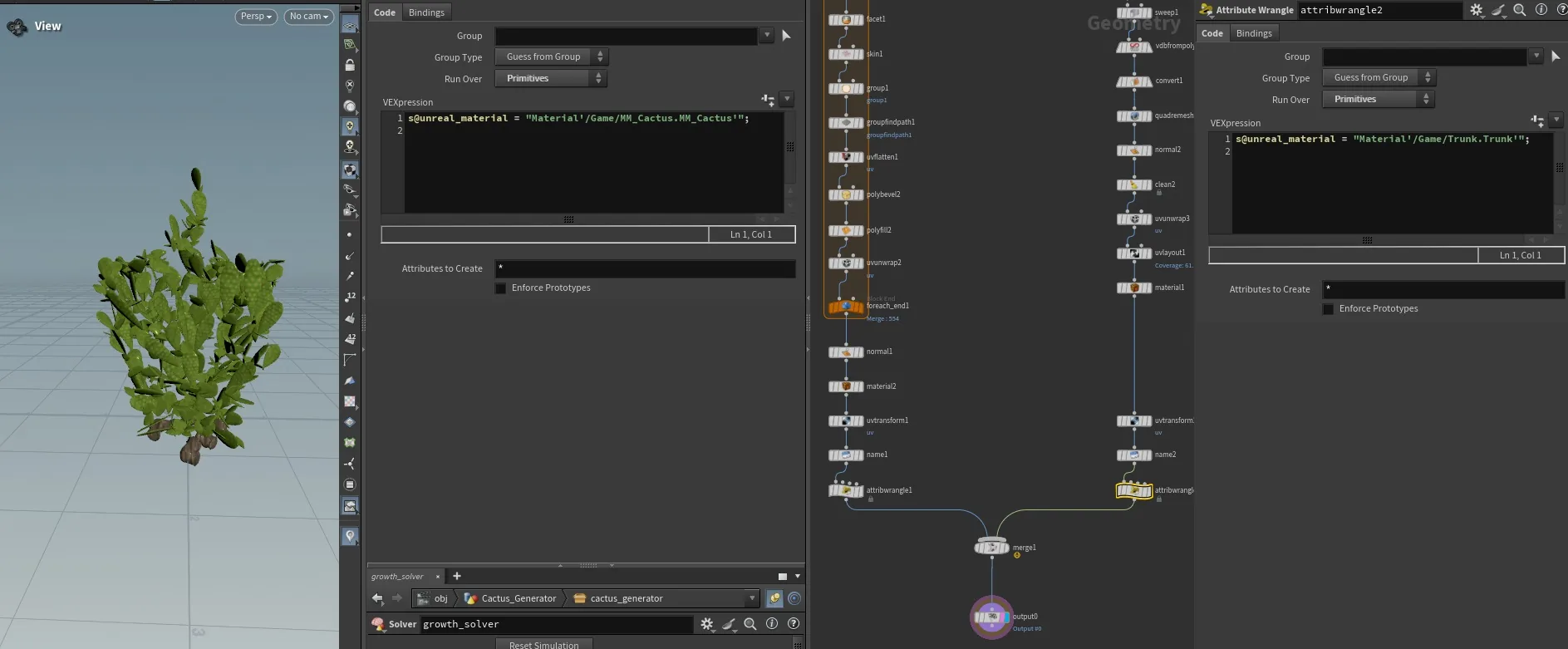Enable Enforce Prototypes in left panel
The height and width of the screenshot is (649, 1568).
(x=501, y=288)
